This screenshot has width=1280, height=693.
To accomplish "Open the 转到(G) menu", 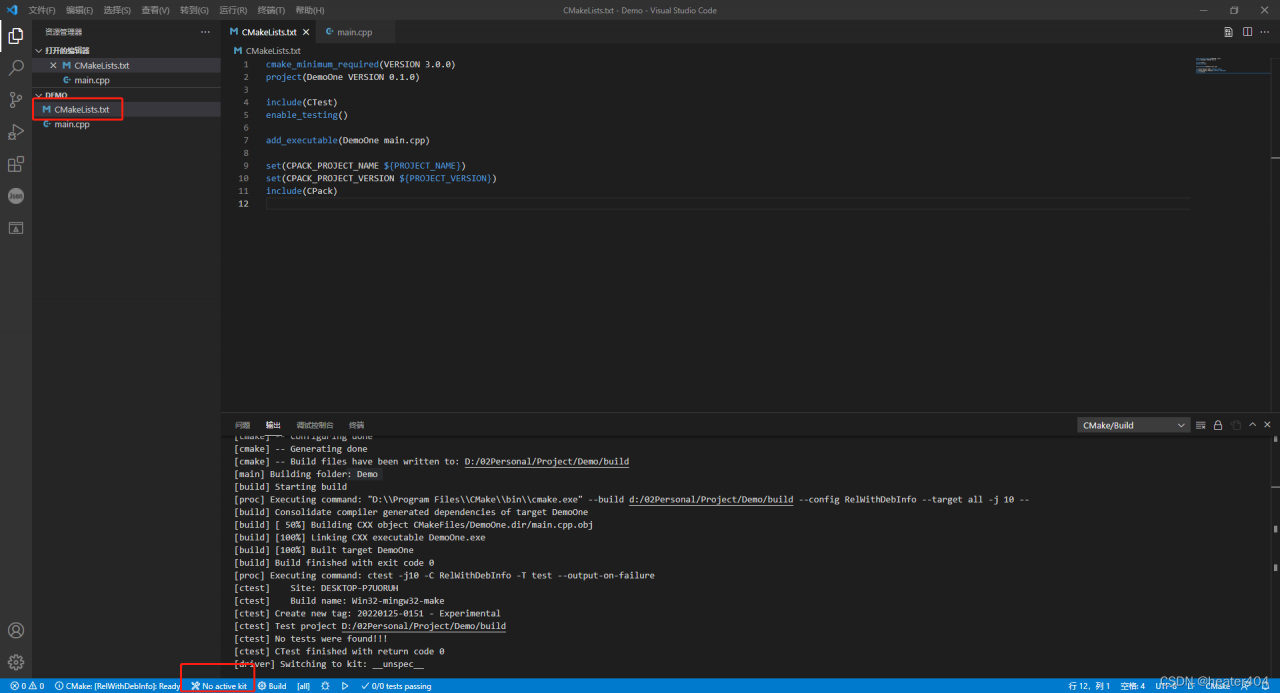I will tap(194, 10).
